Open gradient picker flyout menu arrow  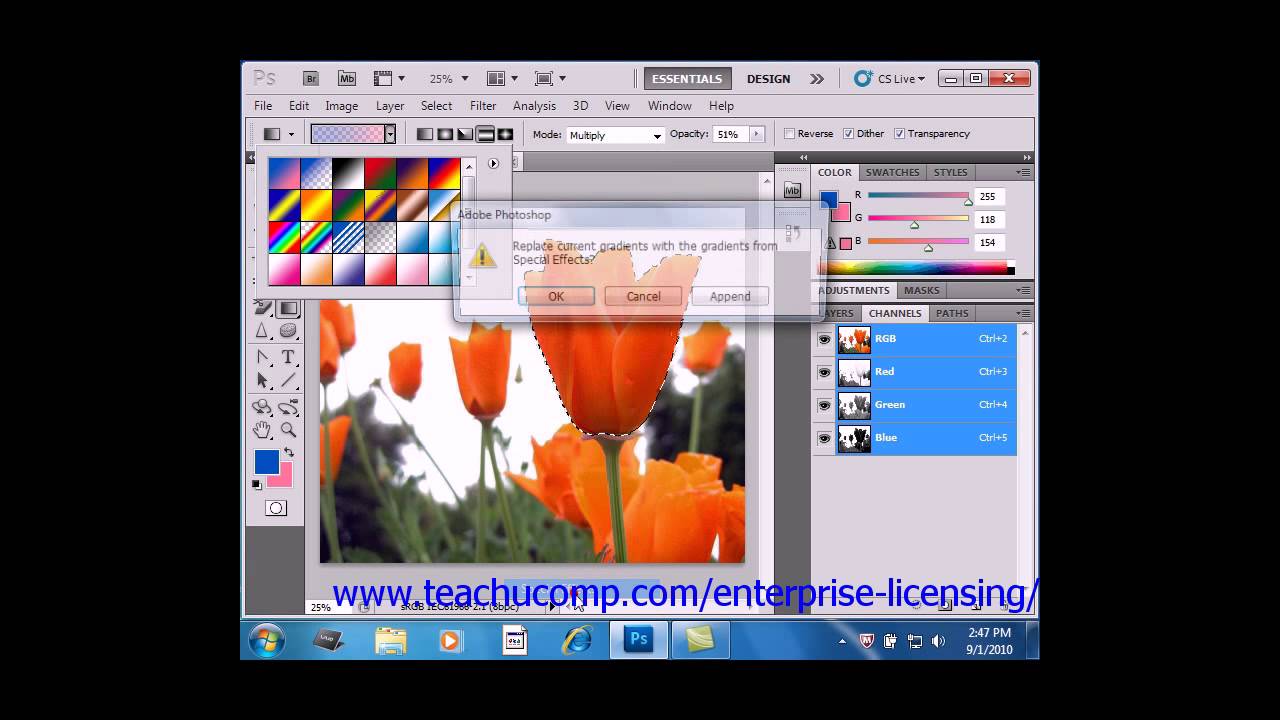[493, 163]
